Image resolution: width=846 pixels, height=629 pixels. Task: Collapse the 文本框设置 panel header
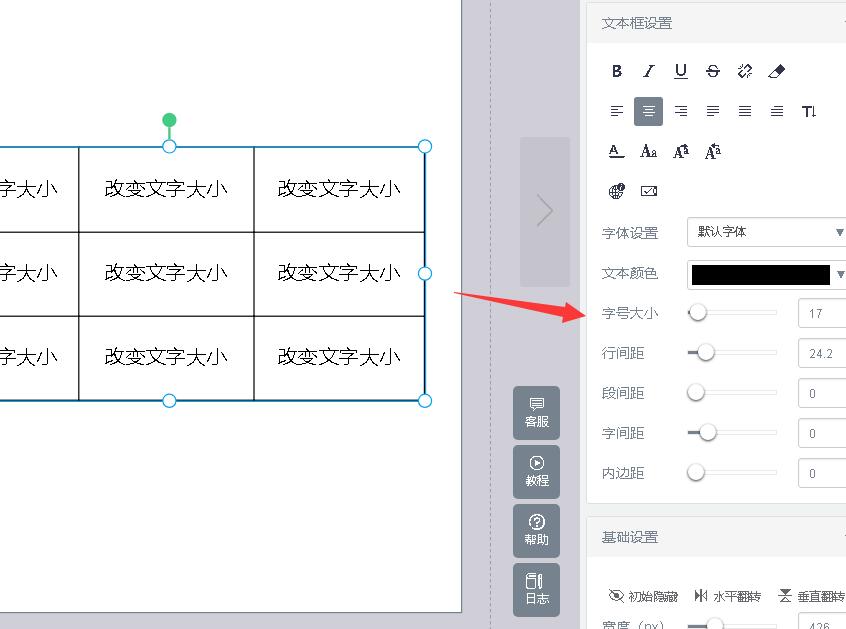point(716,23)
